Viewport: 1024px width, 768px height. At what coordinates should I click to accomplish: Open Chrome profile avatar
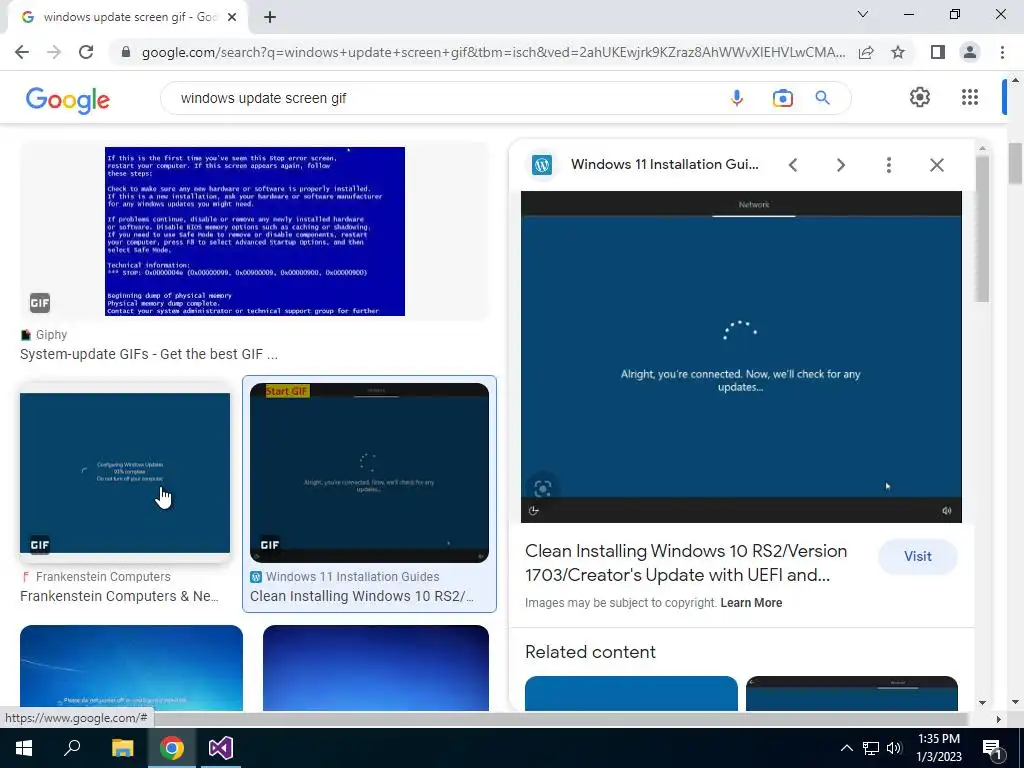[x=970, y=52]
